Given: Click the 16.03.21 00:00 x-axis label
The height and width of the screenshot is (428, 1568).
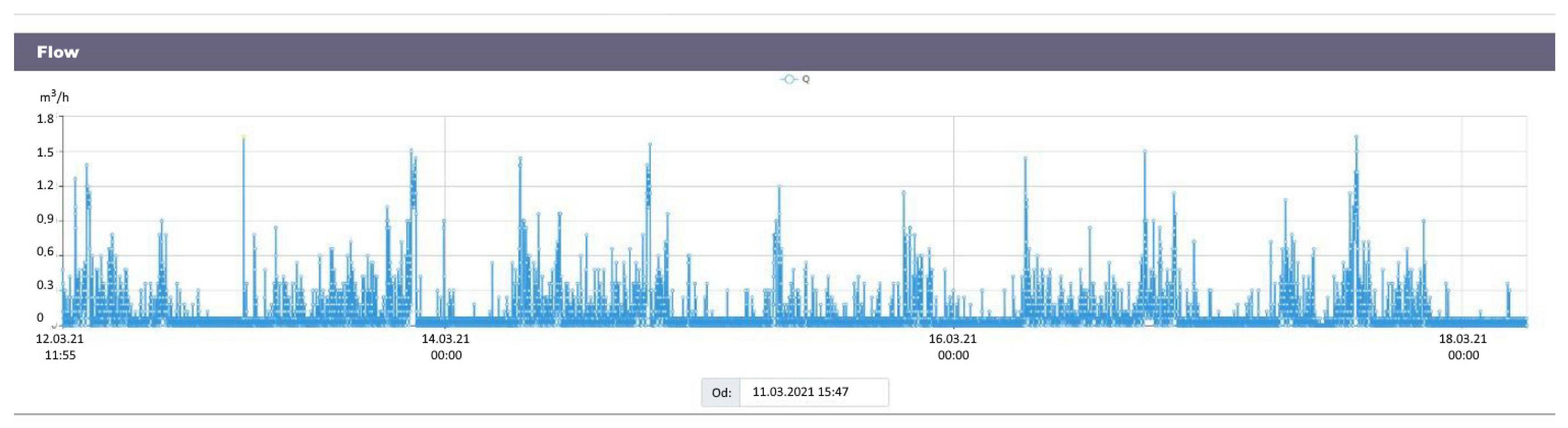Looking at the screenshot, I should [x=953, y=347].
